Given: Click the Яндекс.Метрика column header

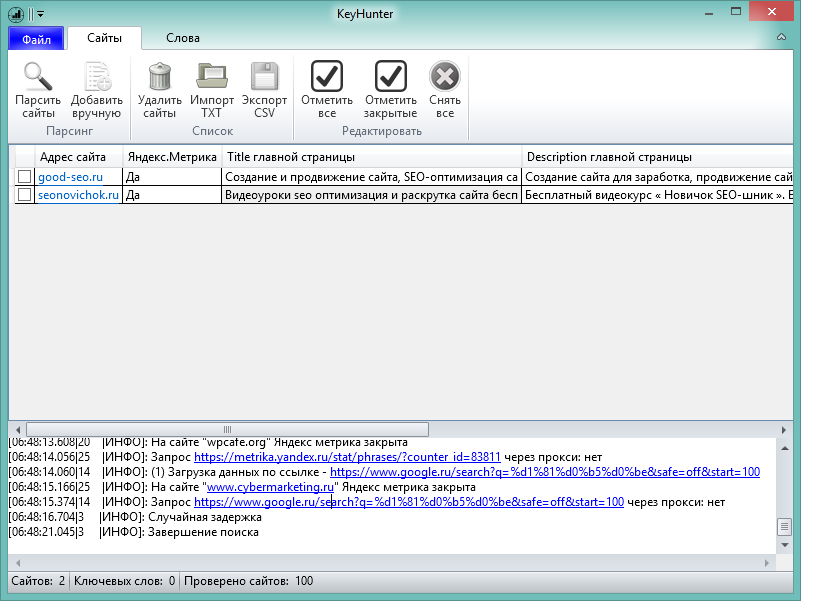Looking at the screenshot, I should click(x=171, y=157).
